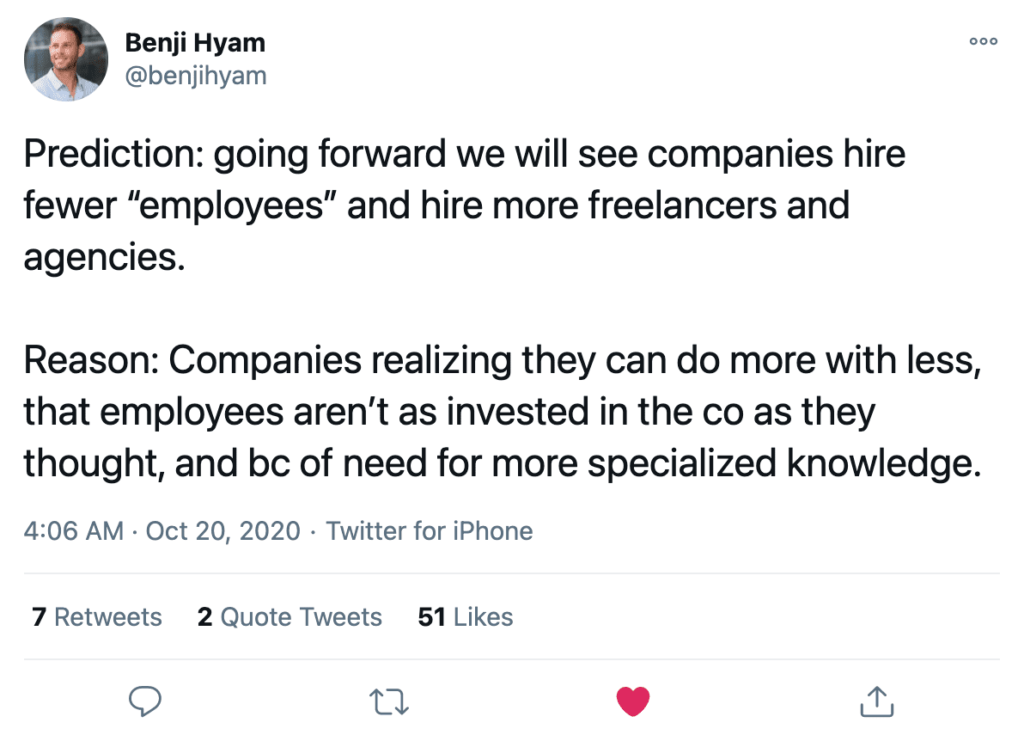View the 2 Quote Tweets list
The height and width of the screenshot is (741, 1024).
pyautogui.click(x=289, y=617)
